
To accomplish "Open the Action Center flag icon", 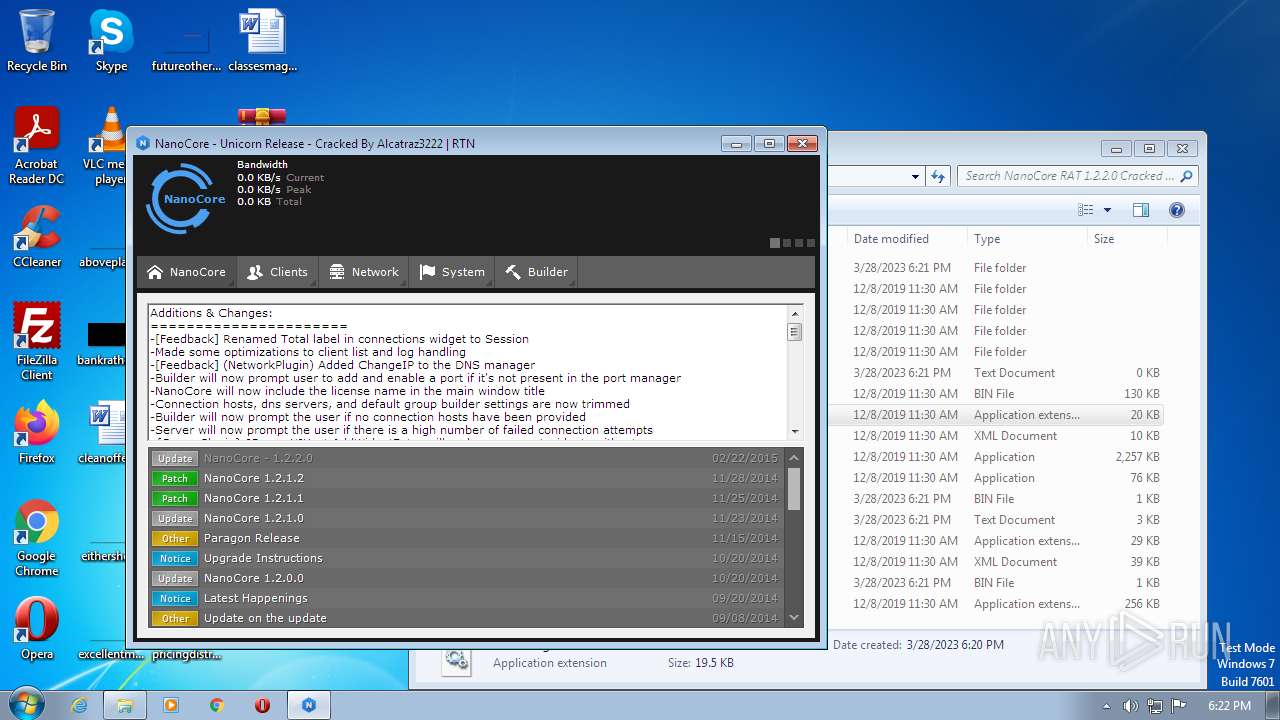I will point(1179,706).
